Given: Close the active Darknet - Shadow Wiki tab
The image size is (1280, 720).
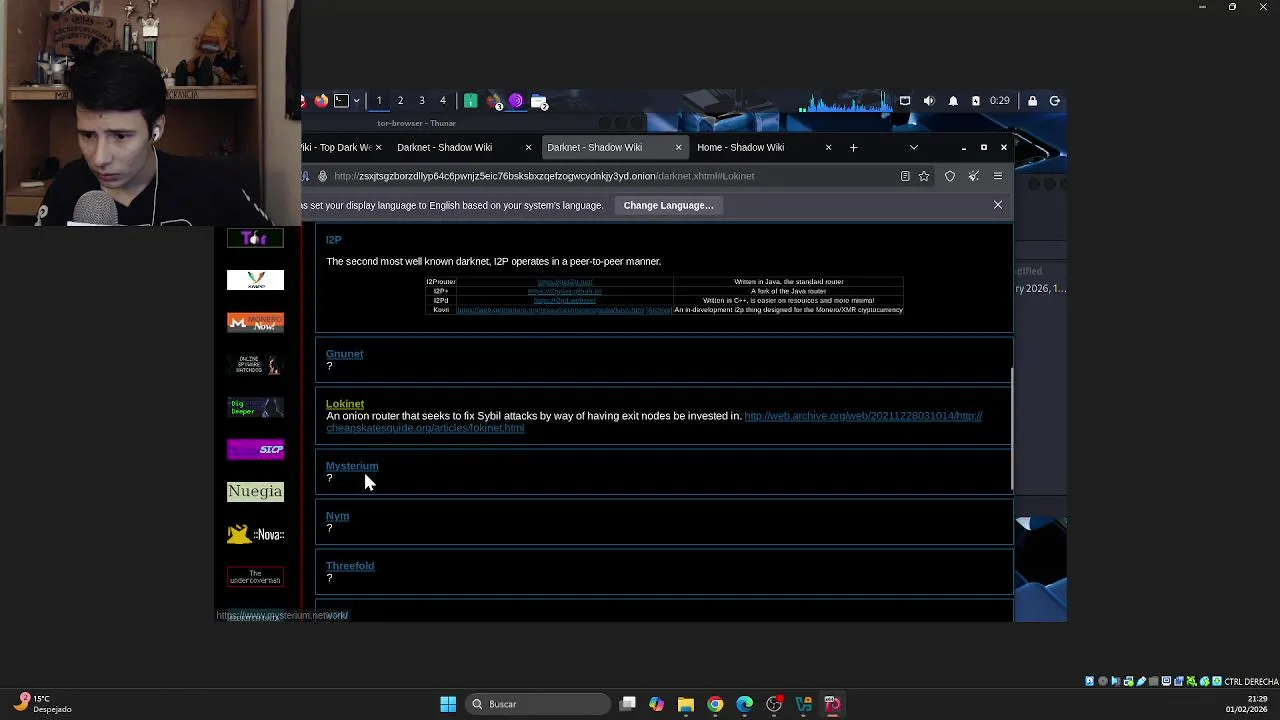Looking at the screenshot, I should 678,147.
